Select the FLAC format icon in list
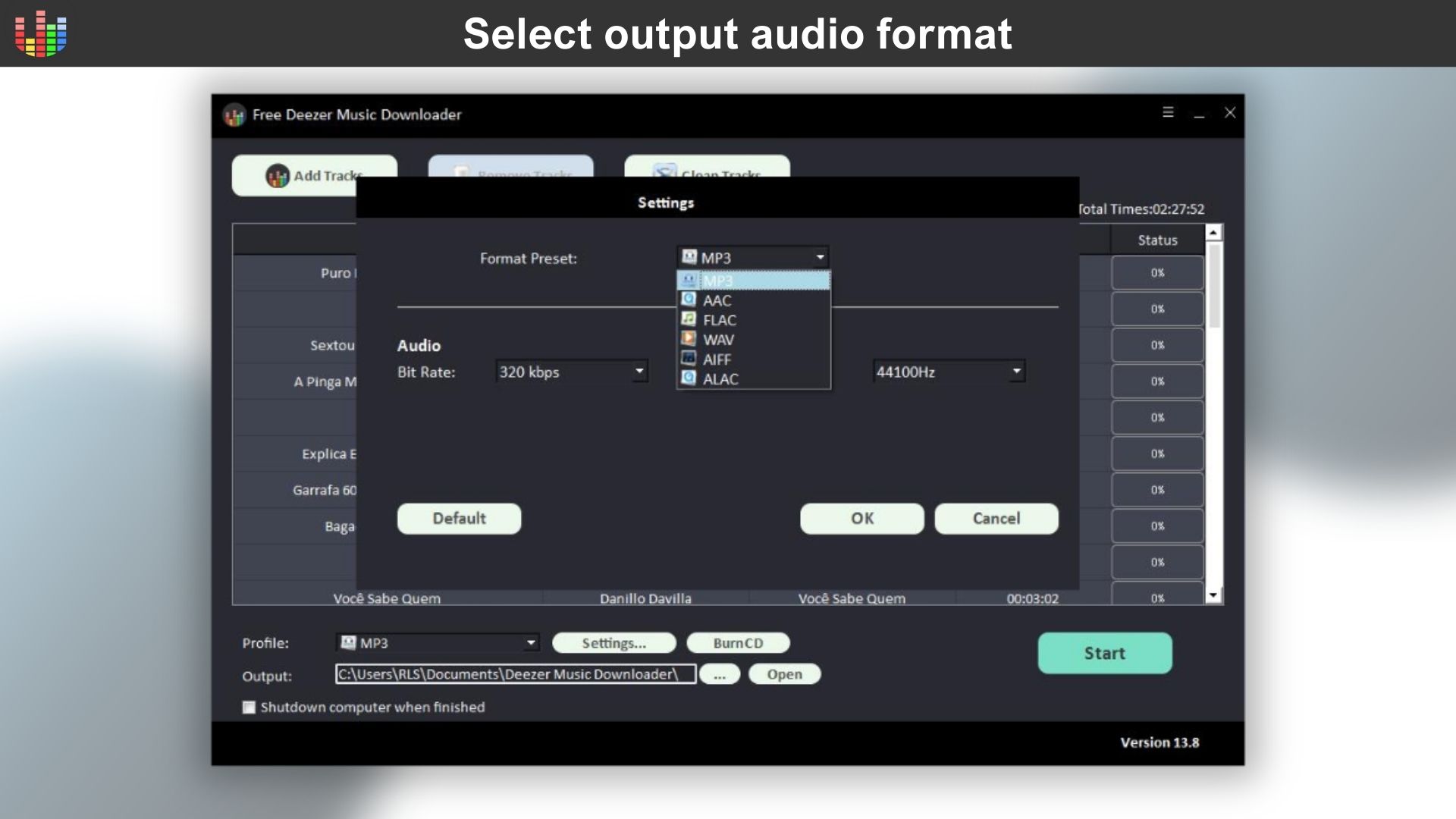The image size is (1456, 819). (x=689, y=319)
